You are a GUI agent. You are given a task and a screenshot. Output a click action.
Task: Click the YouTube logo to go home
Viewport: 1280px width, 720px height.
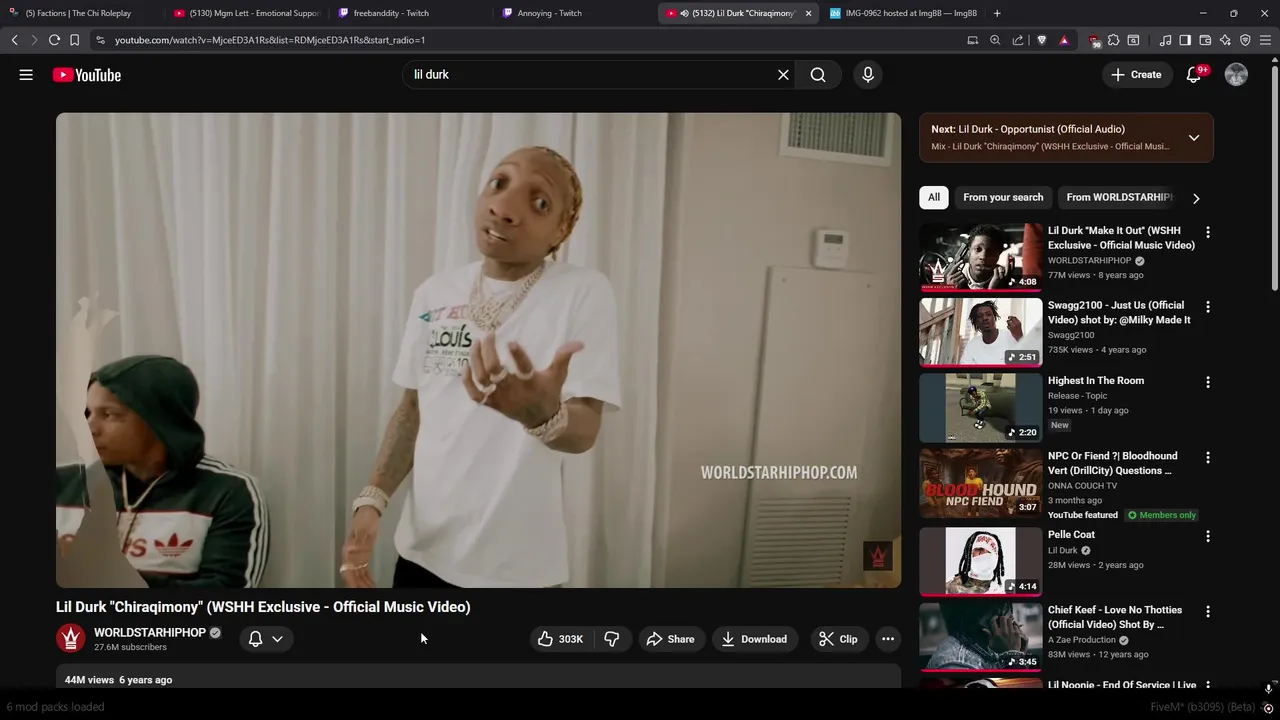pyautogui.click(x=87, y=75)
